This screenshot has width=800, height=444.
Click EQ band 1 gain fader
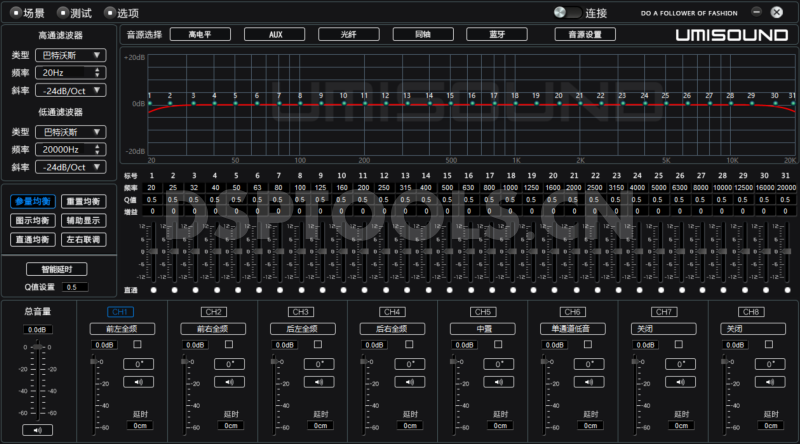(x=153, y=251)
